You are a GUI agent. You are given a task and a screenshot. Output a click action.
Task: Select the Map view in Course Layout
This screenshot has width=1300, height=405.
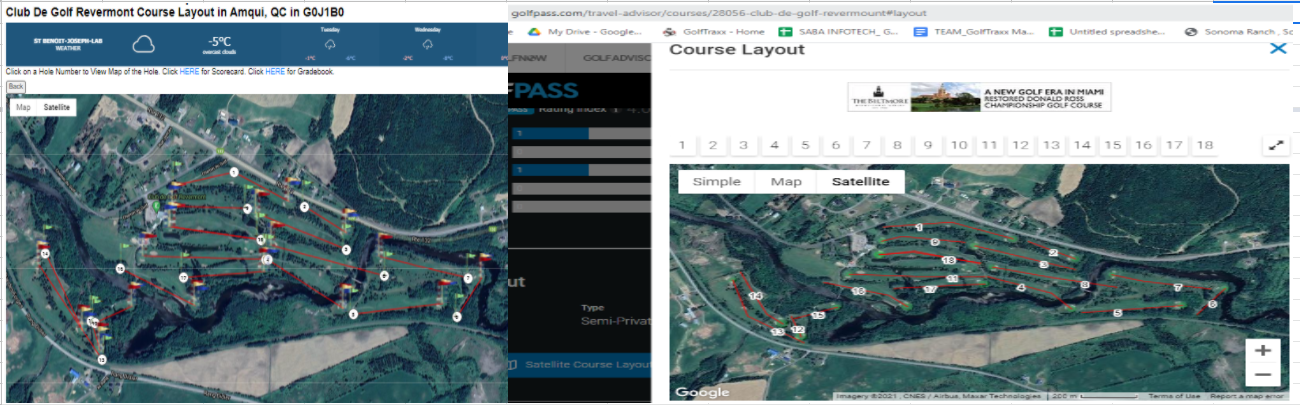(786, 182)
